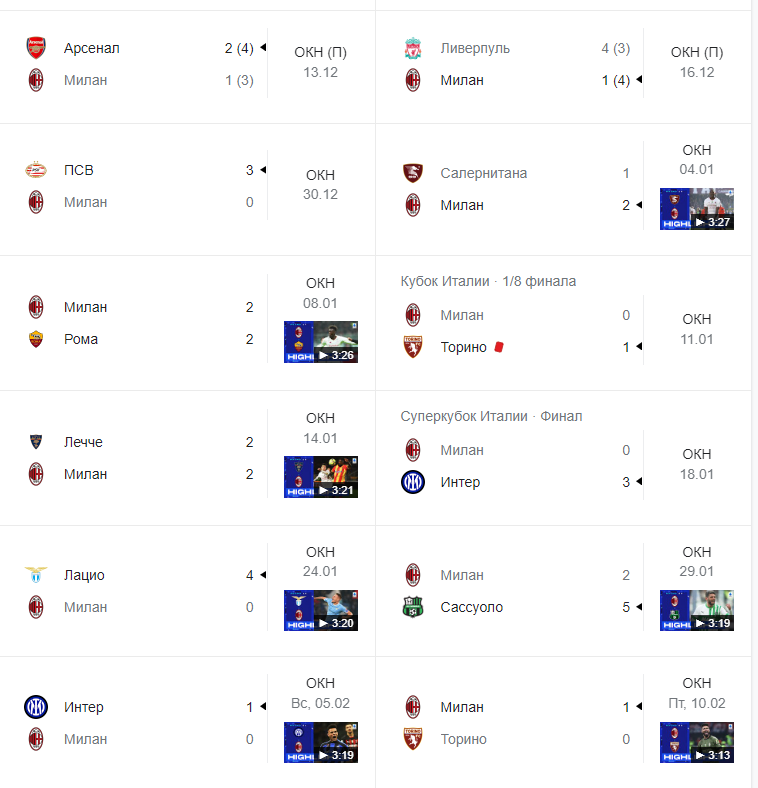
Task: Play Salernitana vs Milan highlights video
Action: click(697, 209)
